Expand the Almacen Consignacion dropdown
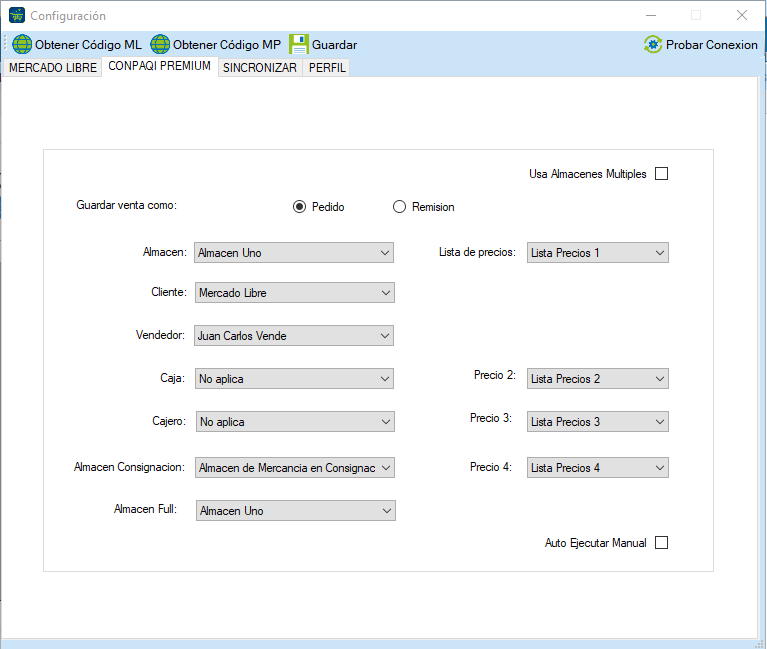 [x=295, y=468]
